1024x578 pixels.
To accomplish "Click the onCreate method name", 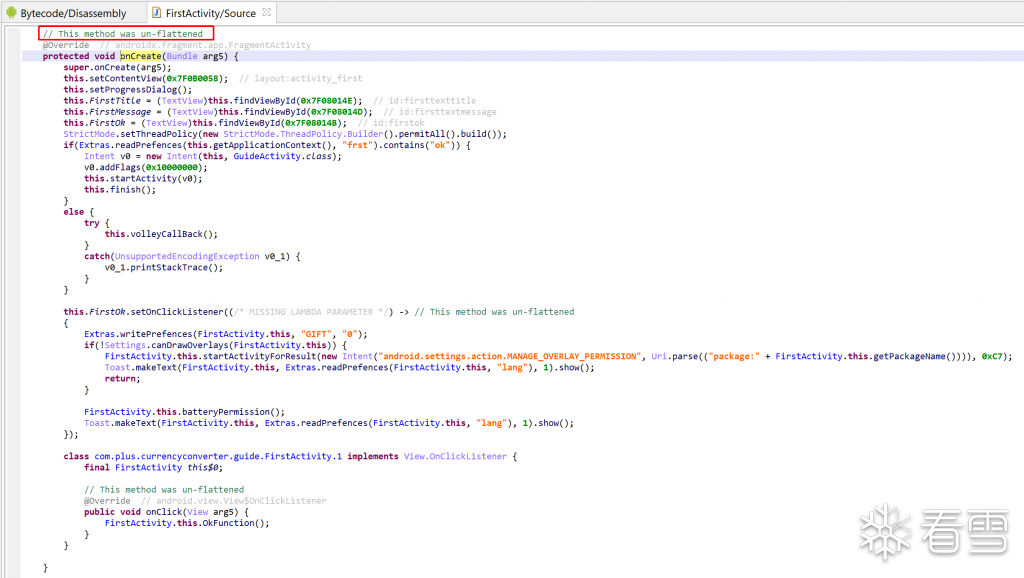I will point(140,56).
